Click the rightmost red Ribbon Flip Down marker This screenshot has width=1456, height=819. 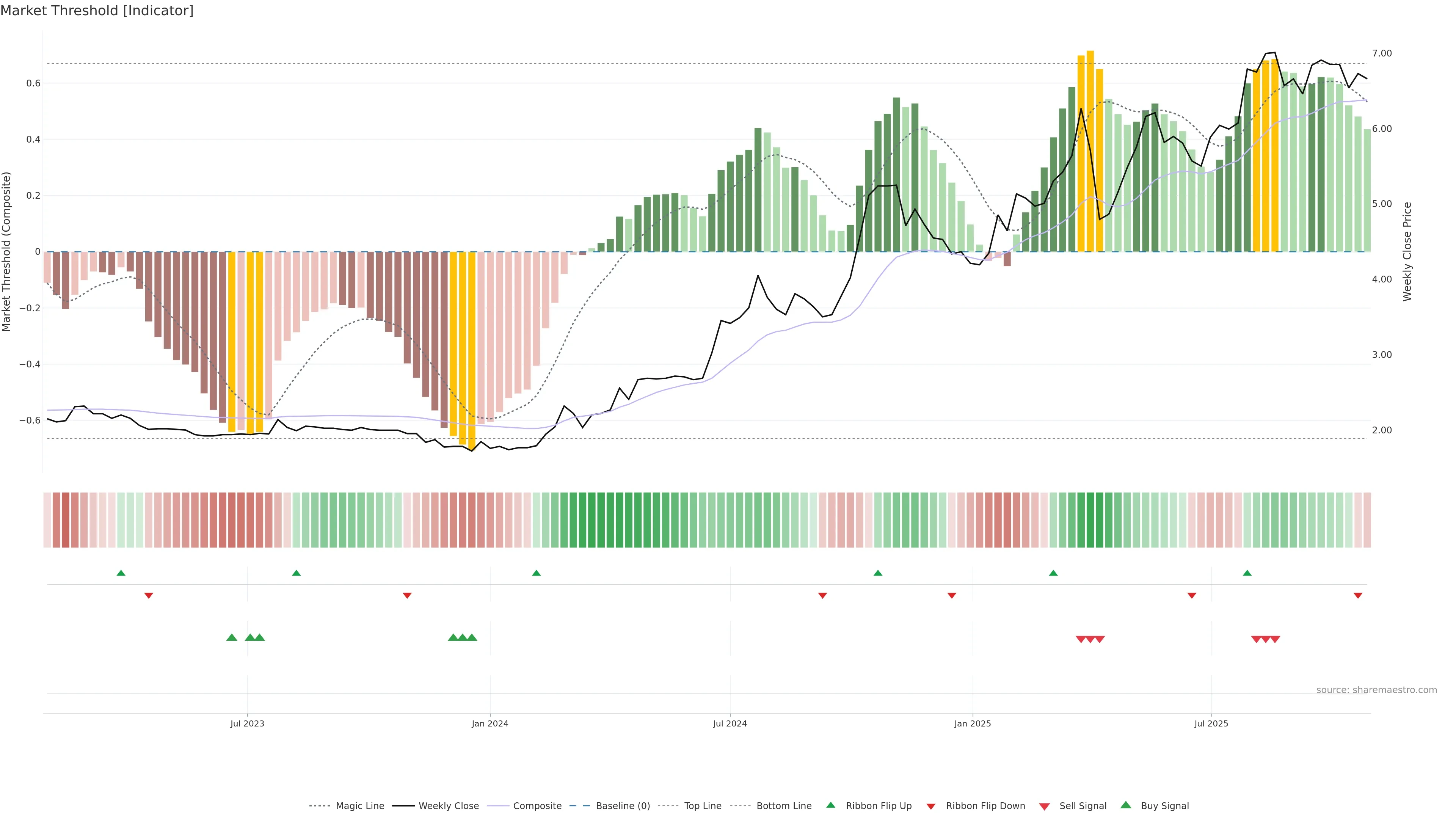pyautogui.click(x=1358, y=595)
